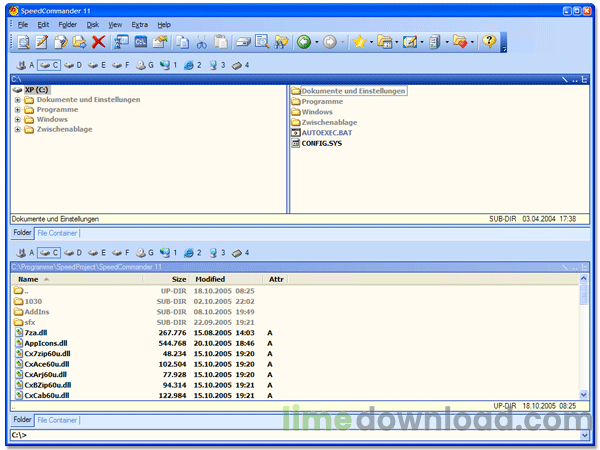The height and width of the screenshot is (450, 600).
Task: Open the Extra menu
Action: [140, 25]
